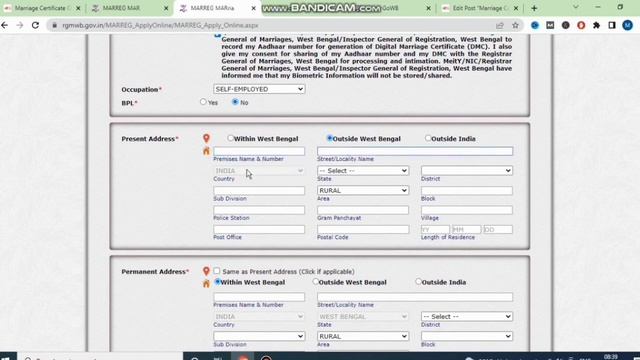Open the Present Address State Select dropdown
640x360 pixels.
click(363, 171)
